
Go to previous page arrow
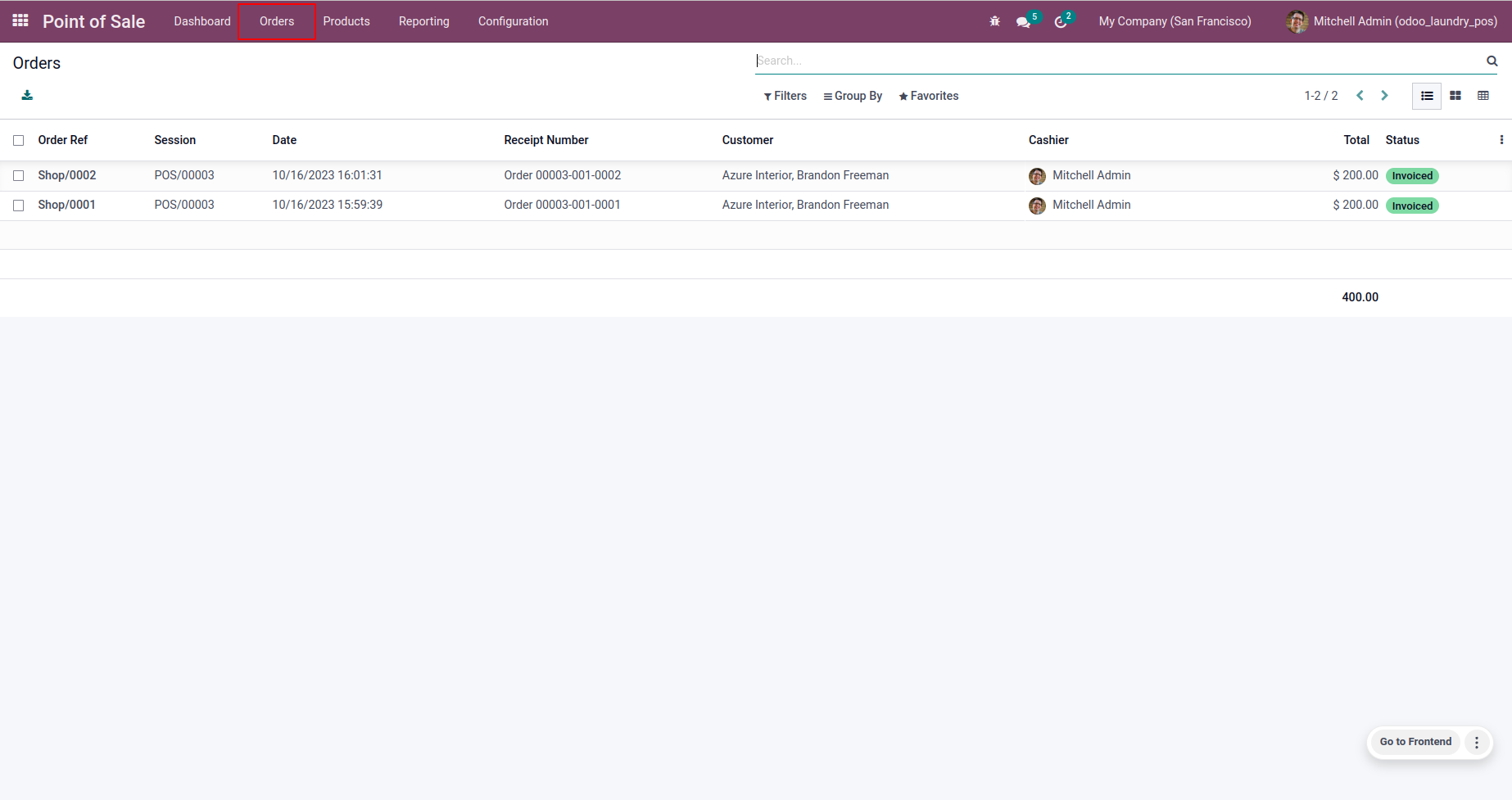[1360, 96]
